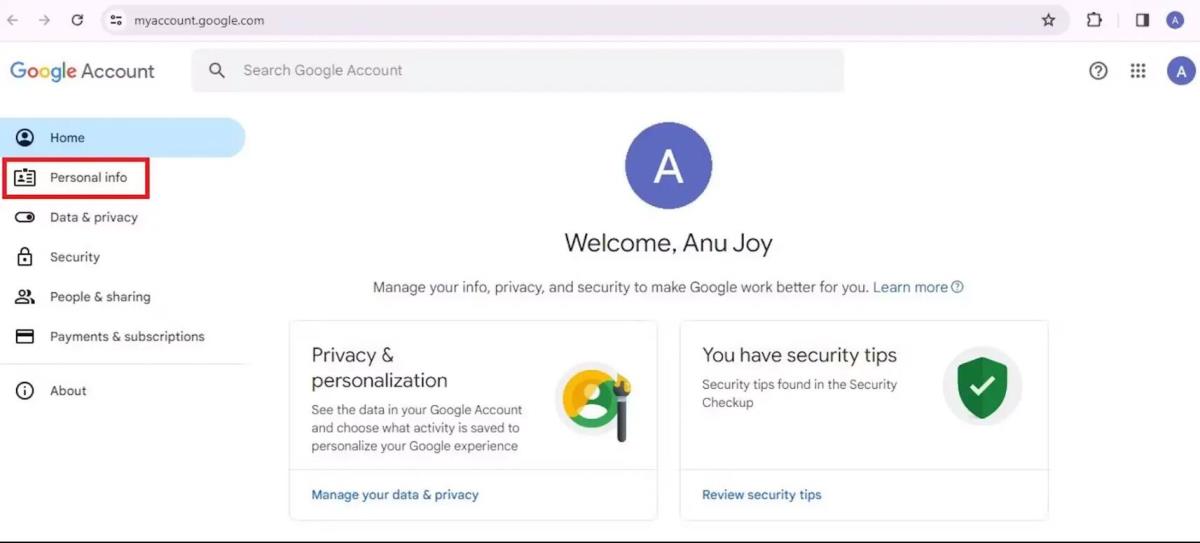Bookmark this page with the star icon
The height and width of the screenshot is (543, 1200).
click(x=1048, y=20)
